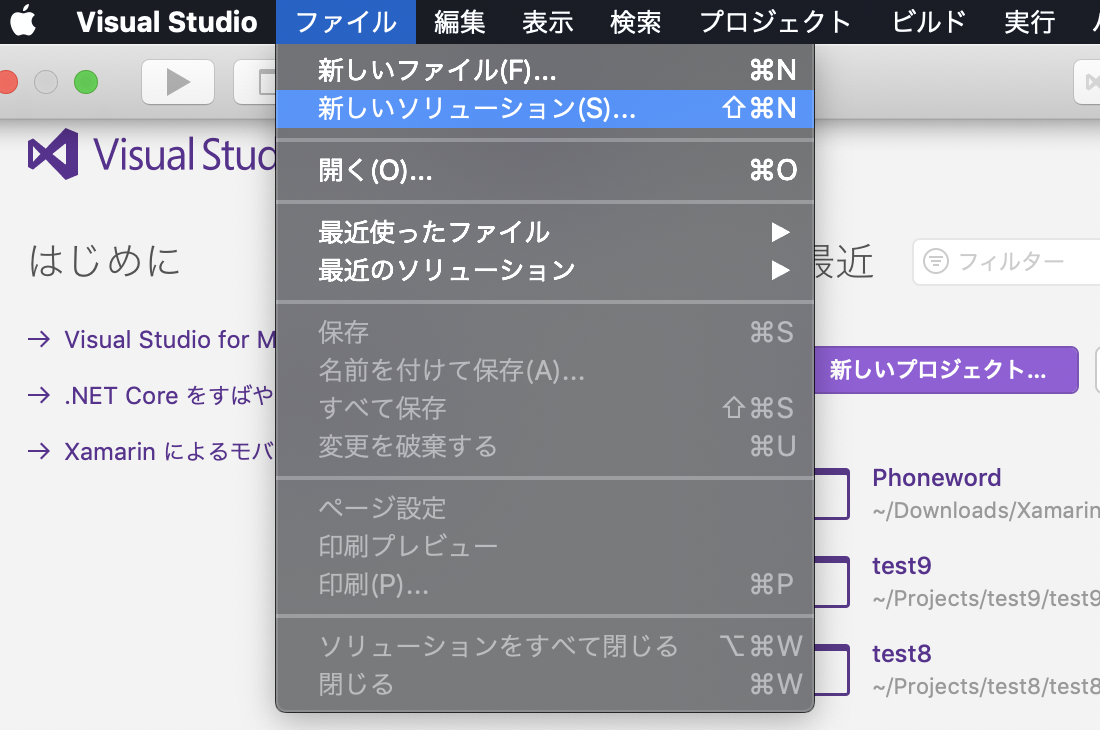Click the test9 project icon

(830, 581)
